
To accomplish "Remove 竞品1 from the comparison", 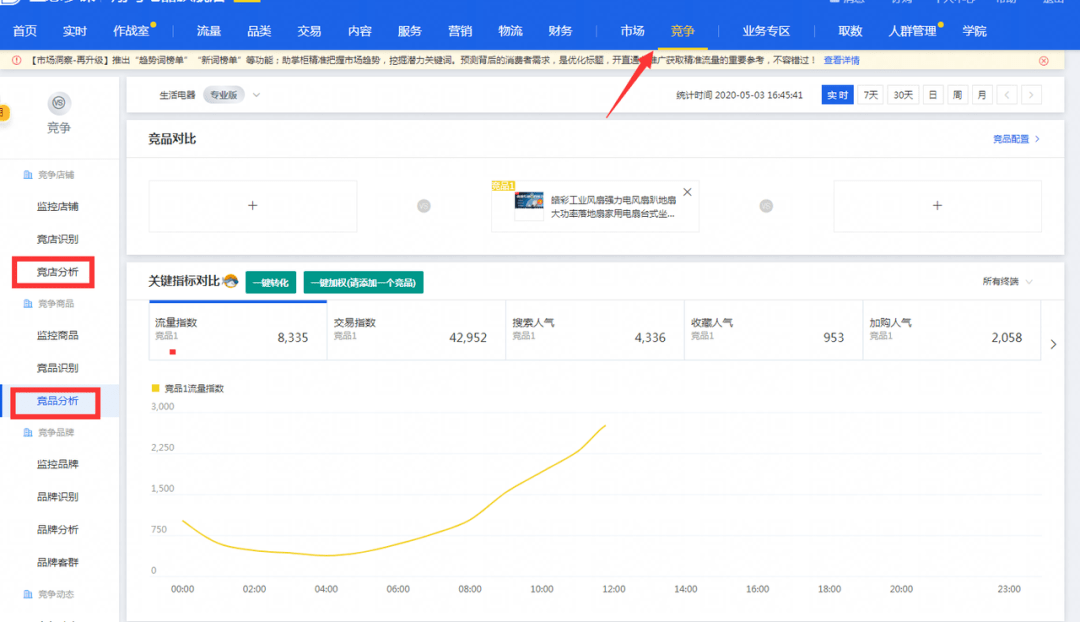I will (x=687, y=192).
